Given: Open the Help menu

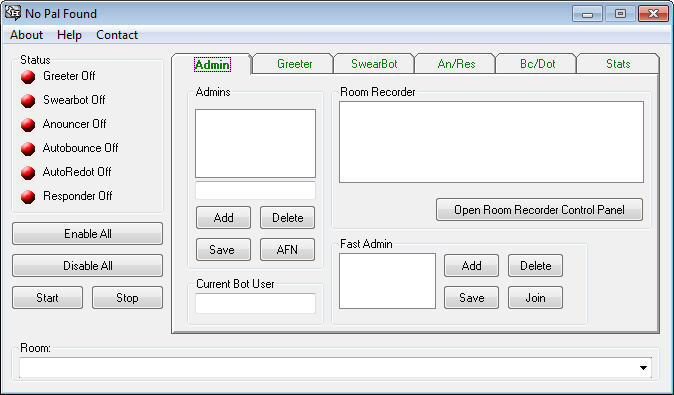Looking at the screenshot, I should click(69, 35).
